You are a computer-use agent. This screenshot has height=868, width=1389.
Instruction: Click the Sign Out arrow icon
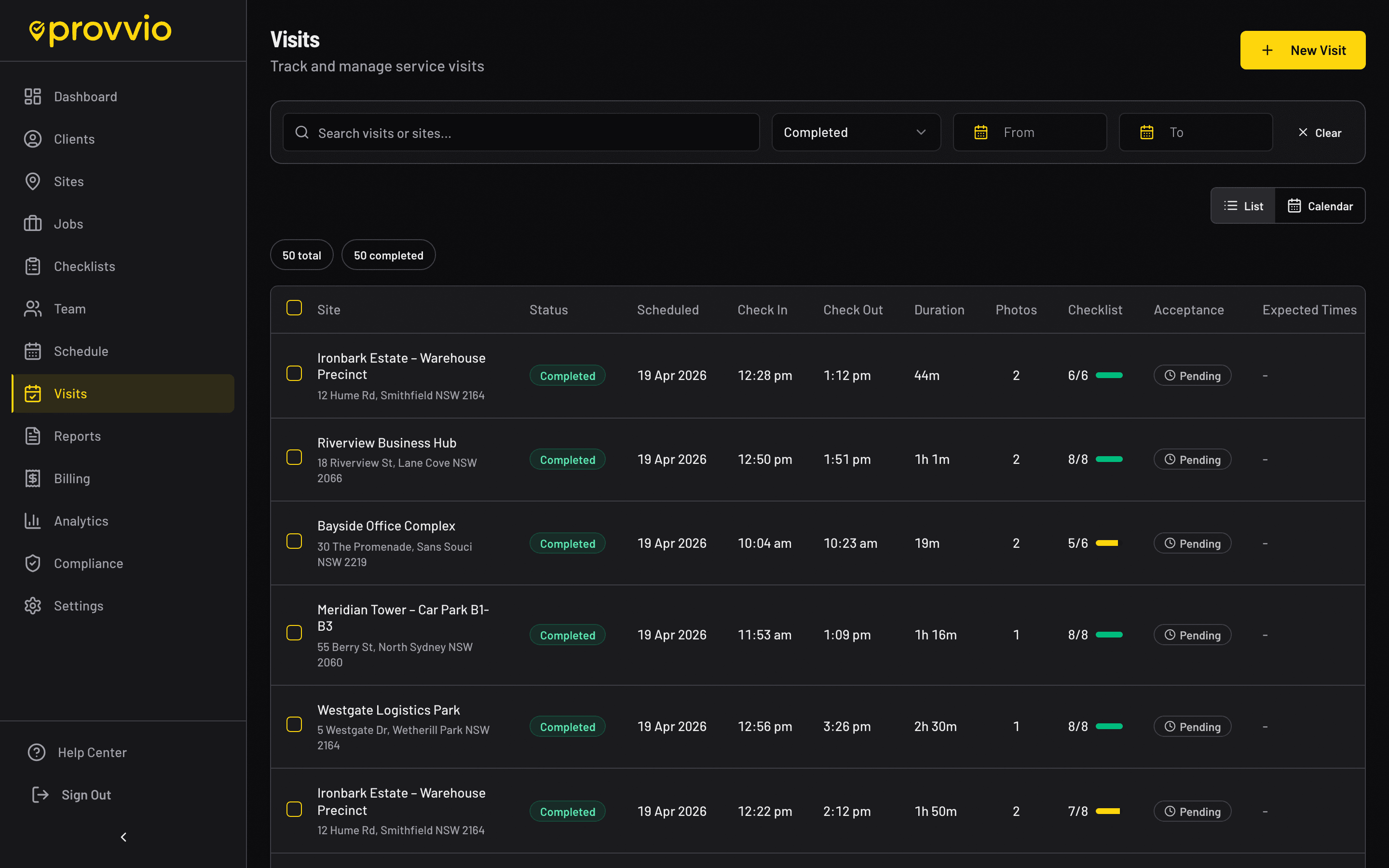[40, 795]
